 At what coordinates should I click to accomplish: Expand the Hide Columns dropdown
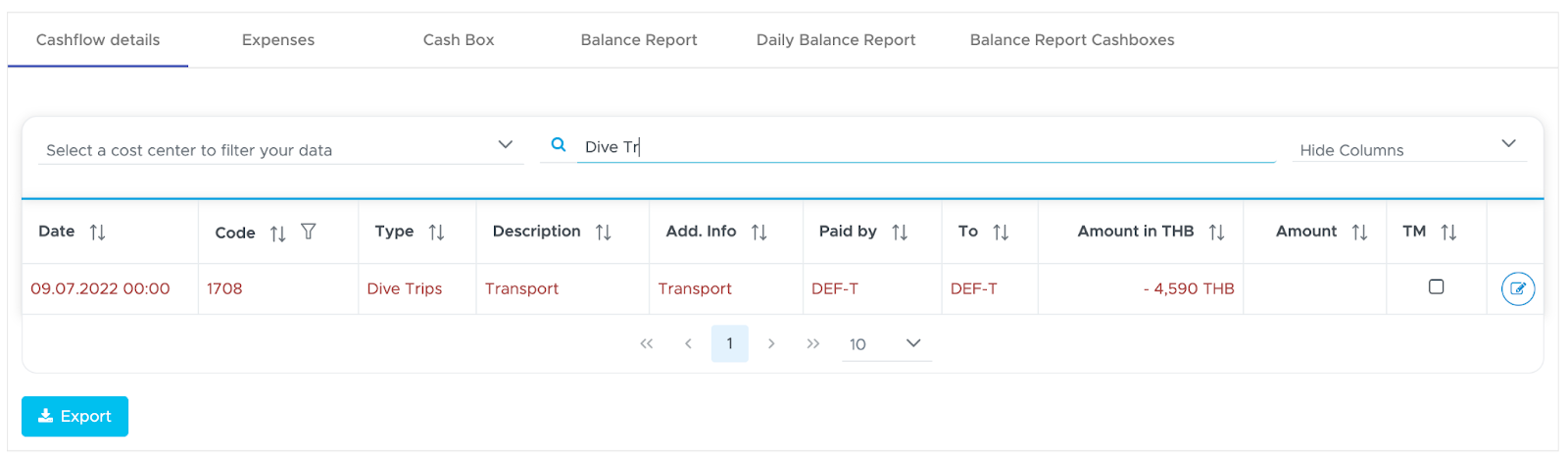(x=1409, y=149)
